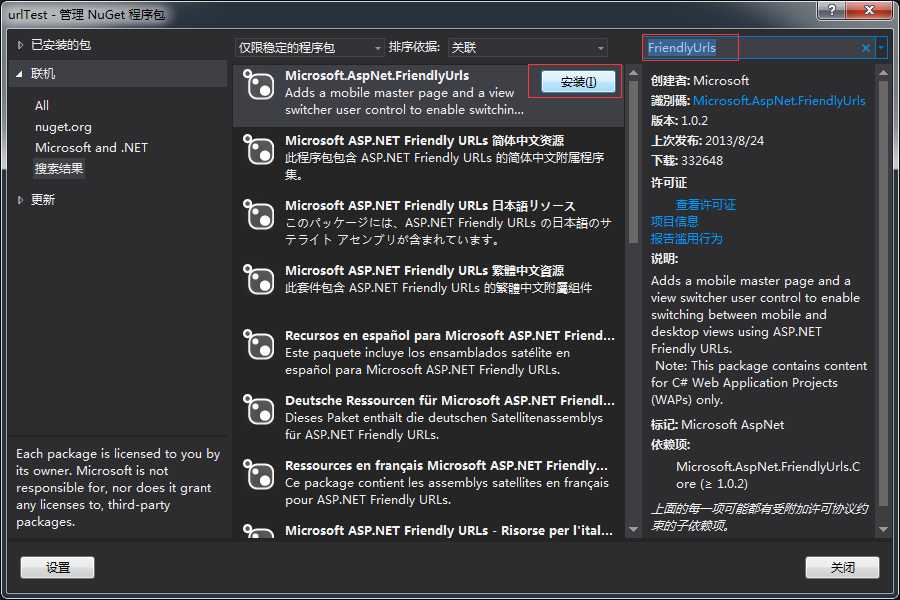The height and width of the screenshot is (600, 900).
Task: Click icon of Friendly URLs 日本語リソース package
Action: click(x=258, y=215)
